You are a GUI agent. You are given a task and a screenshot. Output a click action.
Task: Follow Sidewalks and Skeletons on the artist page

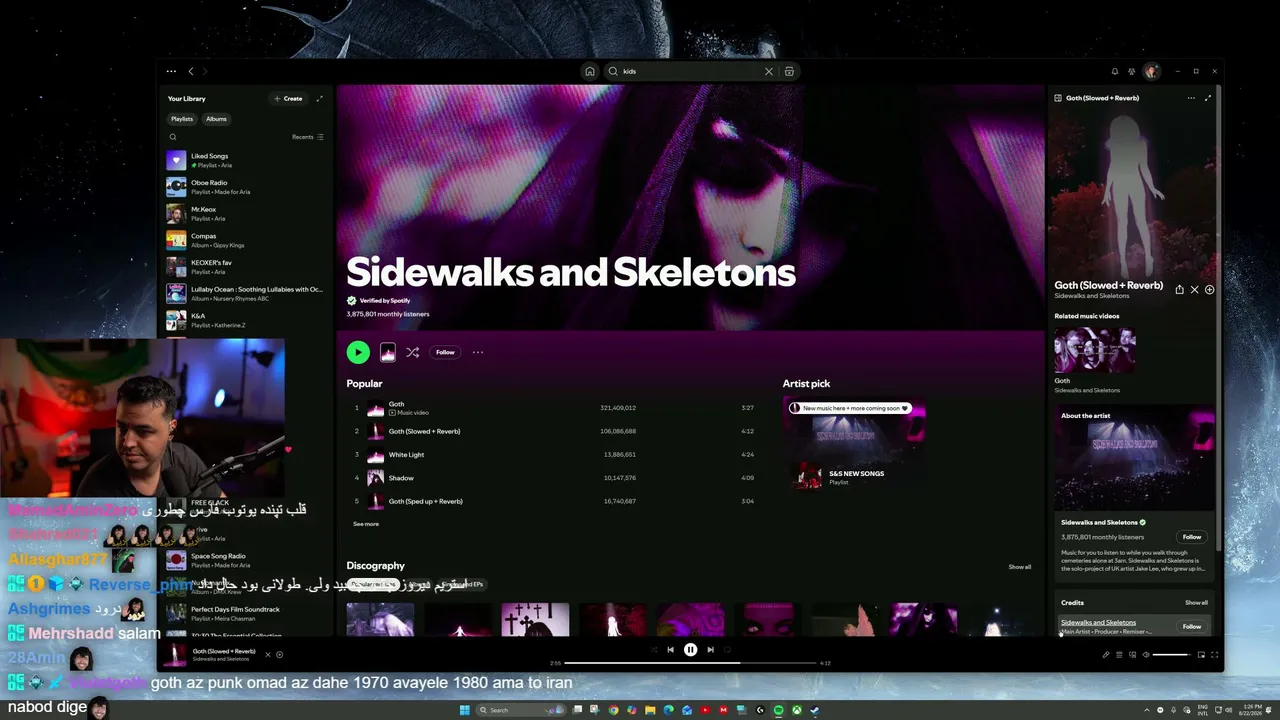point(445,352)
